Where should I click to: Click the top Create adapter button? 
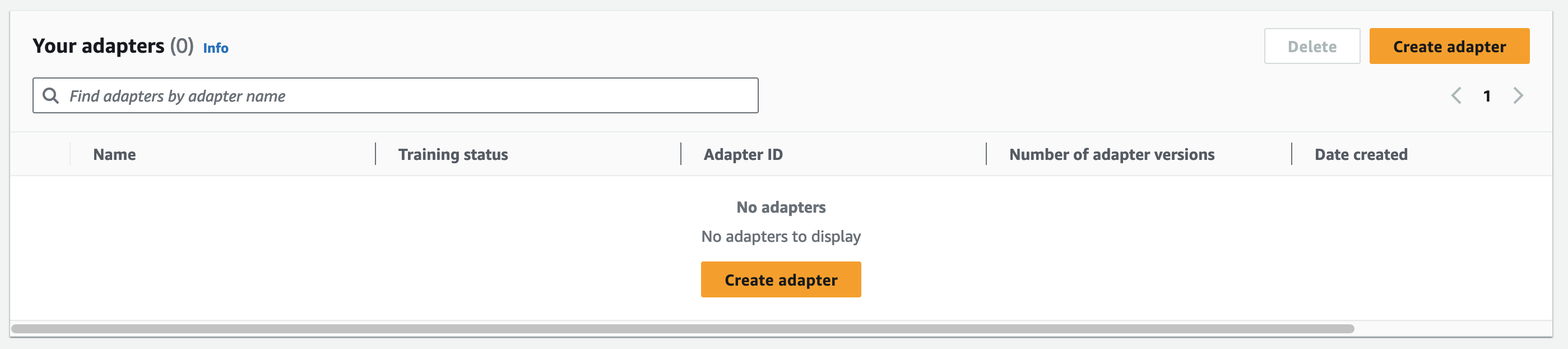(1449, 45)
